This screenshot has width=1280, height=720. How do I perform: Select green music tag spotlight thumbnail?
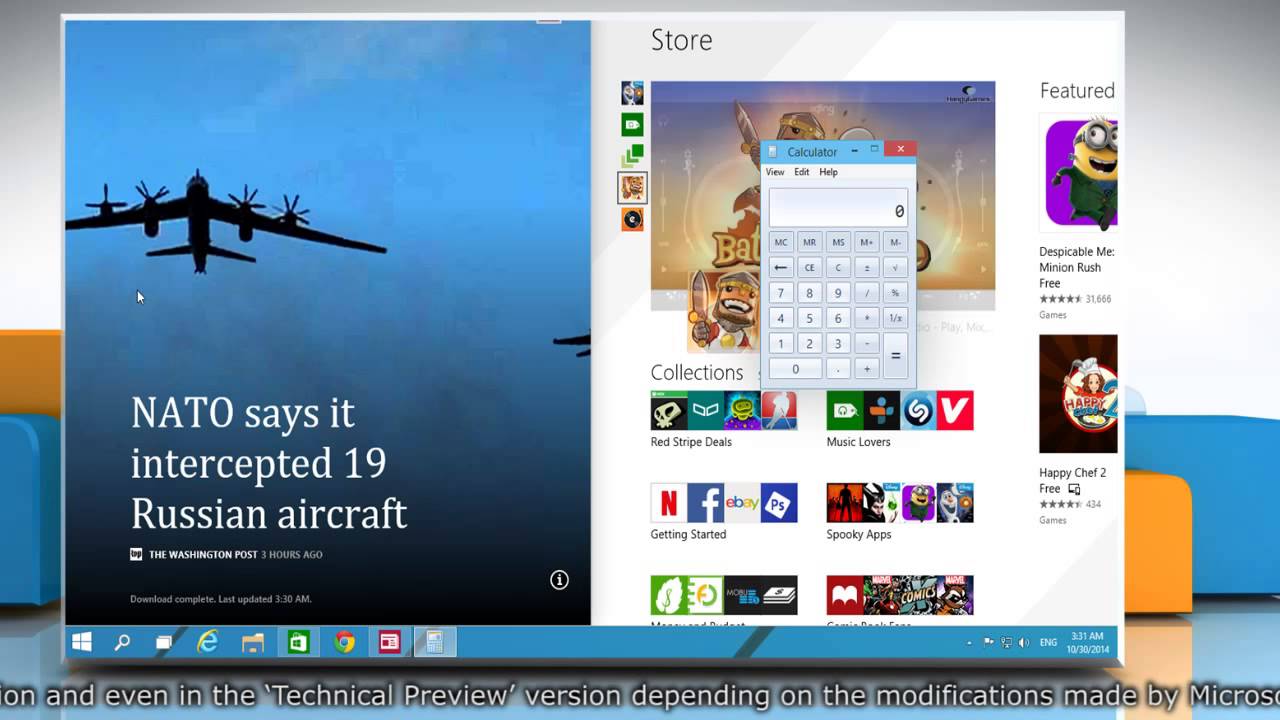[x=632, y=125]
